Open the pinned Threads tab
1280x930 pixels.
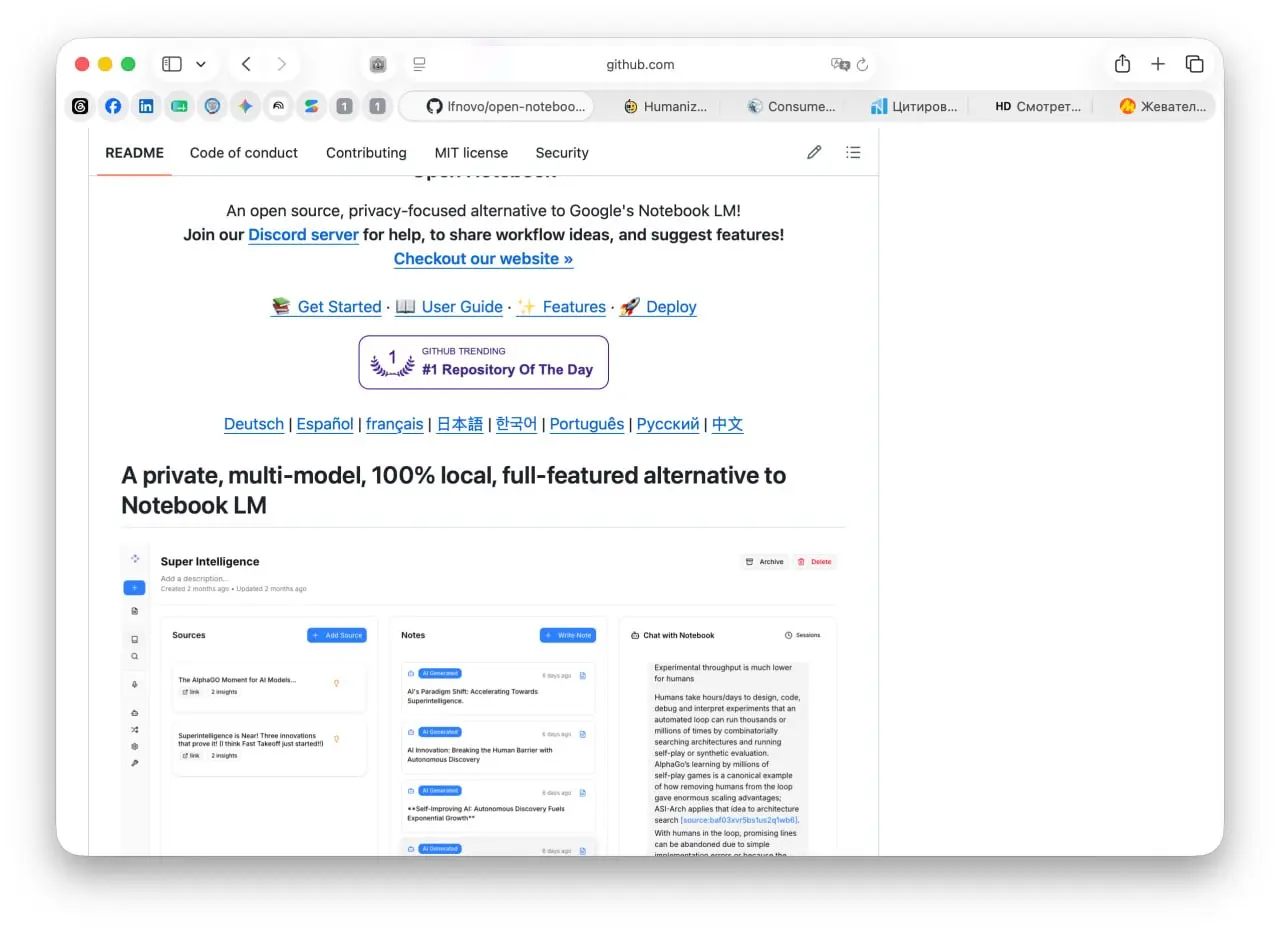click(81, 106)
